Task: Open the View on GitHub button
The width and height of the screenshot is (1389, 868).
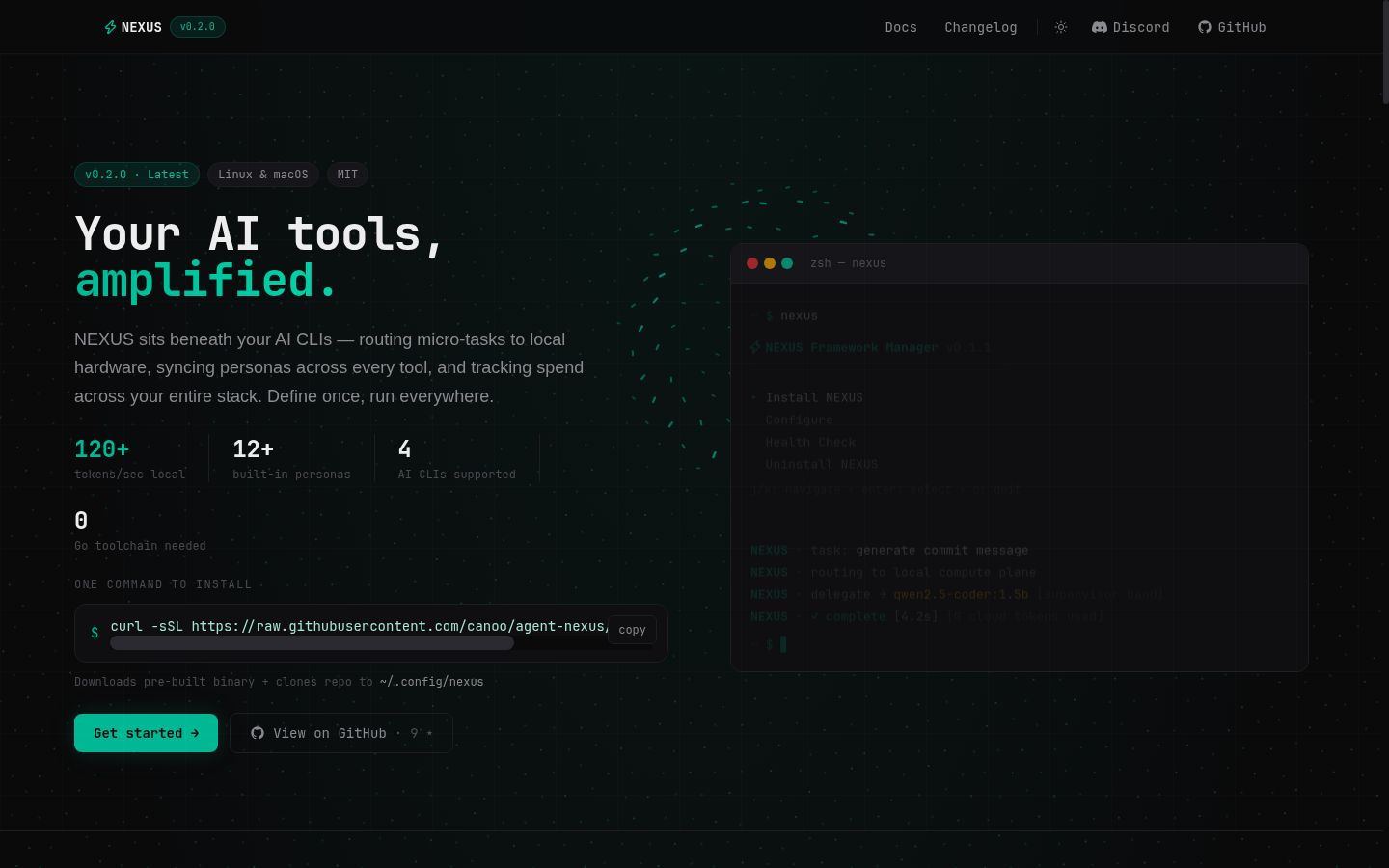Action: point(341,733)
